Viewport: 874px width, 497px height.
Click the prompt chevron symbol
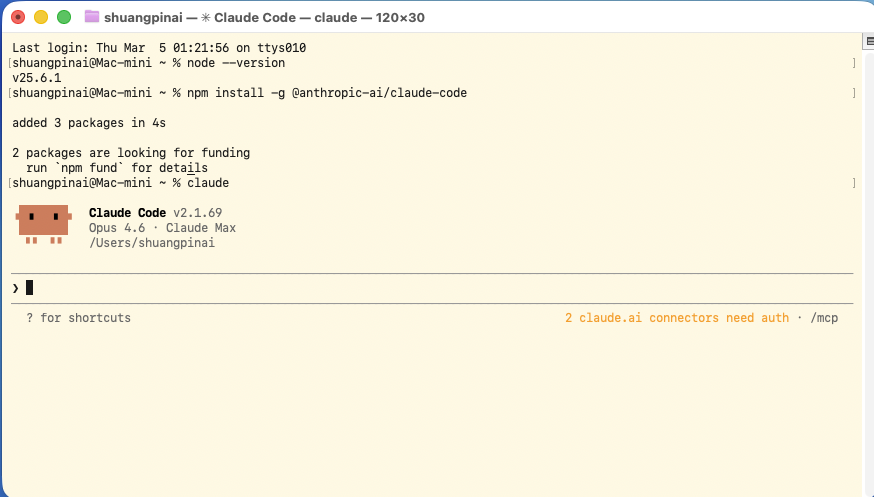coord(16,288)
